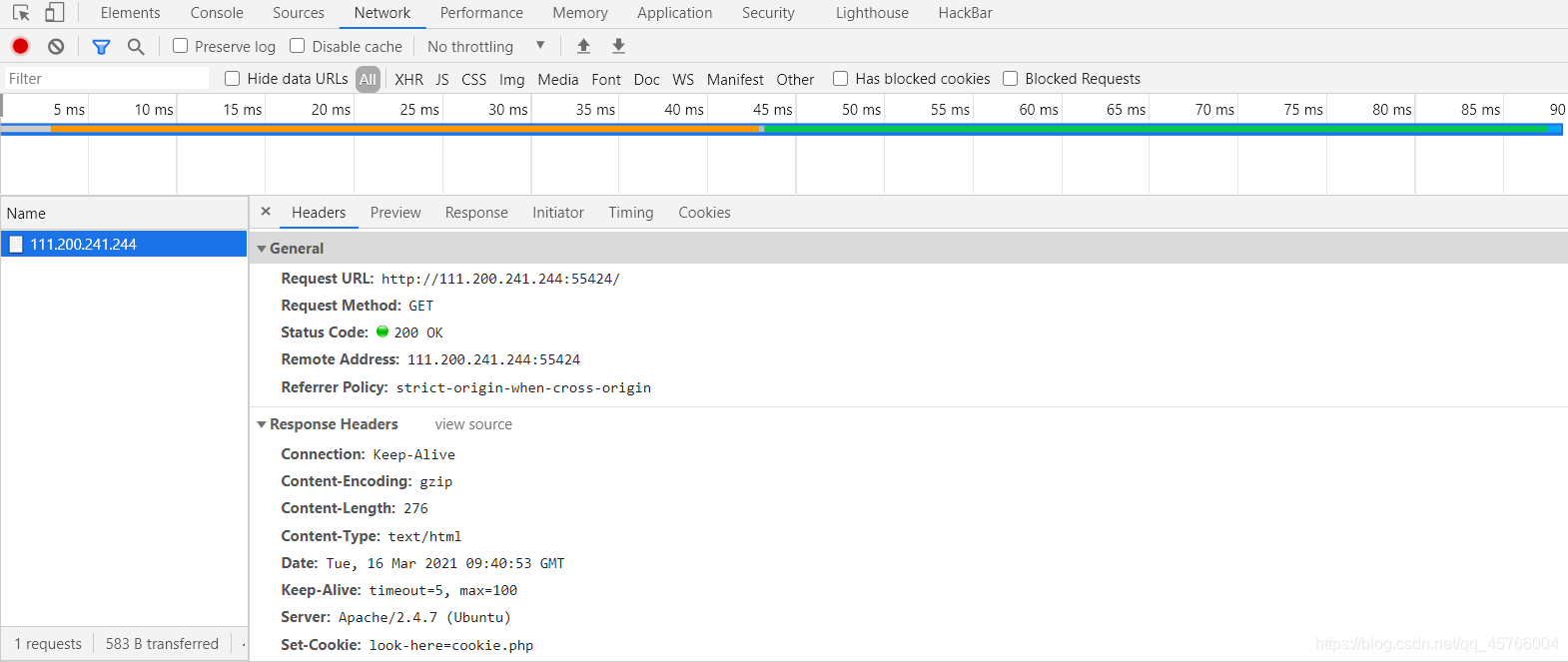1568x662 pixels.
Task: Show the Response tab of request
Action: pyautogui.click(x=476, y=213)
